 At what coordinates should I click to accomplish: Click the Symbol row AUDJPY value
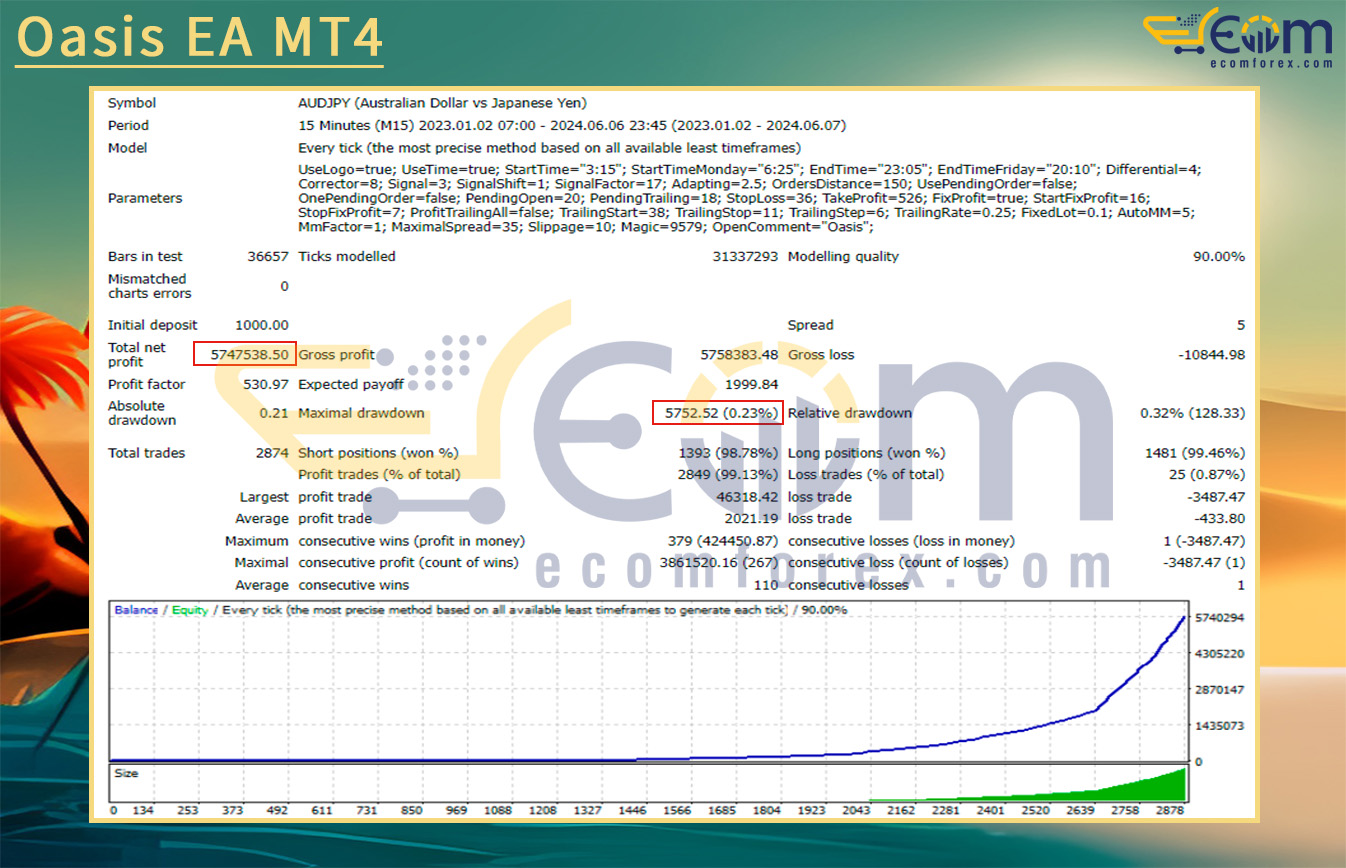442,103
